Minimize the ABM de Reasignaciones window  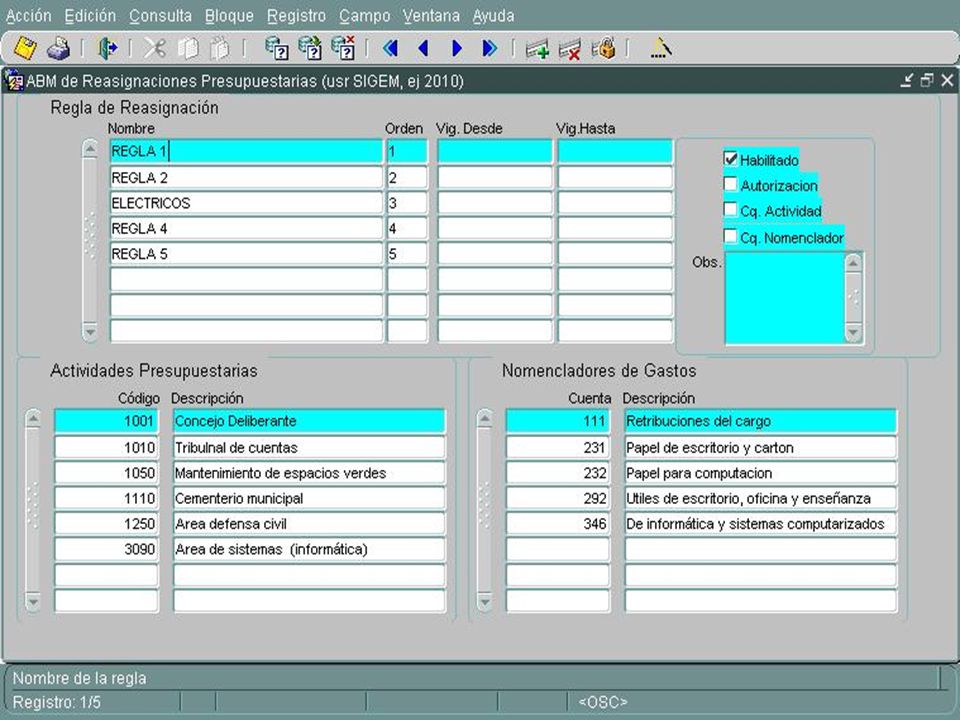pyautogui.click(x=907, y=80)
